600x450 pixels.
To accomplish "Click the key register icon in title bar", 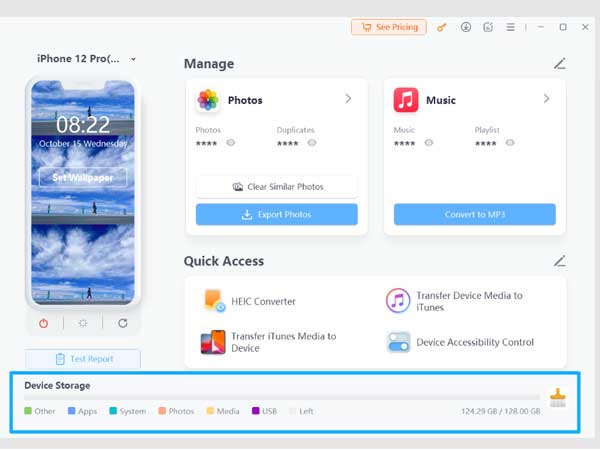I will 442,27.
